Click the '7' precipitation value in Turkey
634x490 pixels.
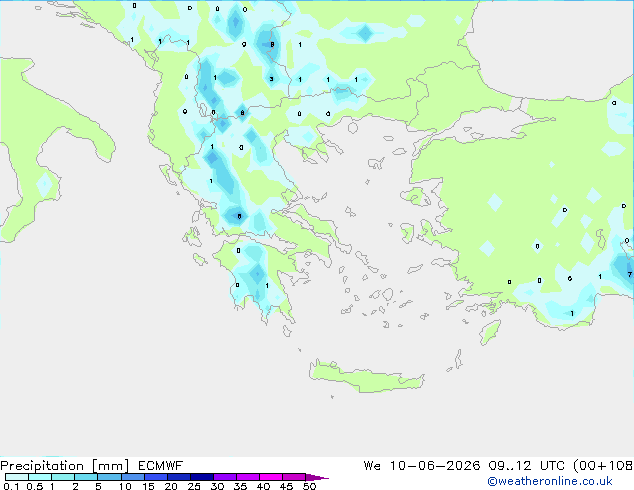tap(629, 275)
